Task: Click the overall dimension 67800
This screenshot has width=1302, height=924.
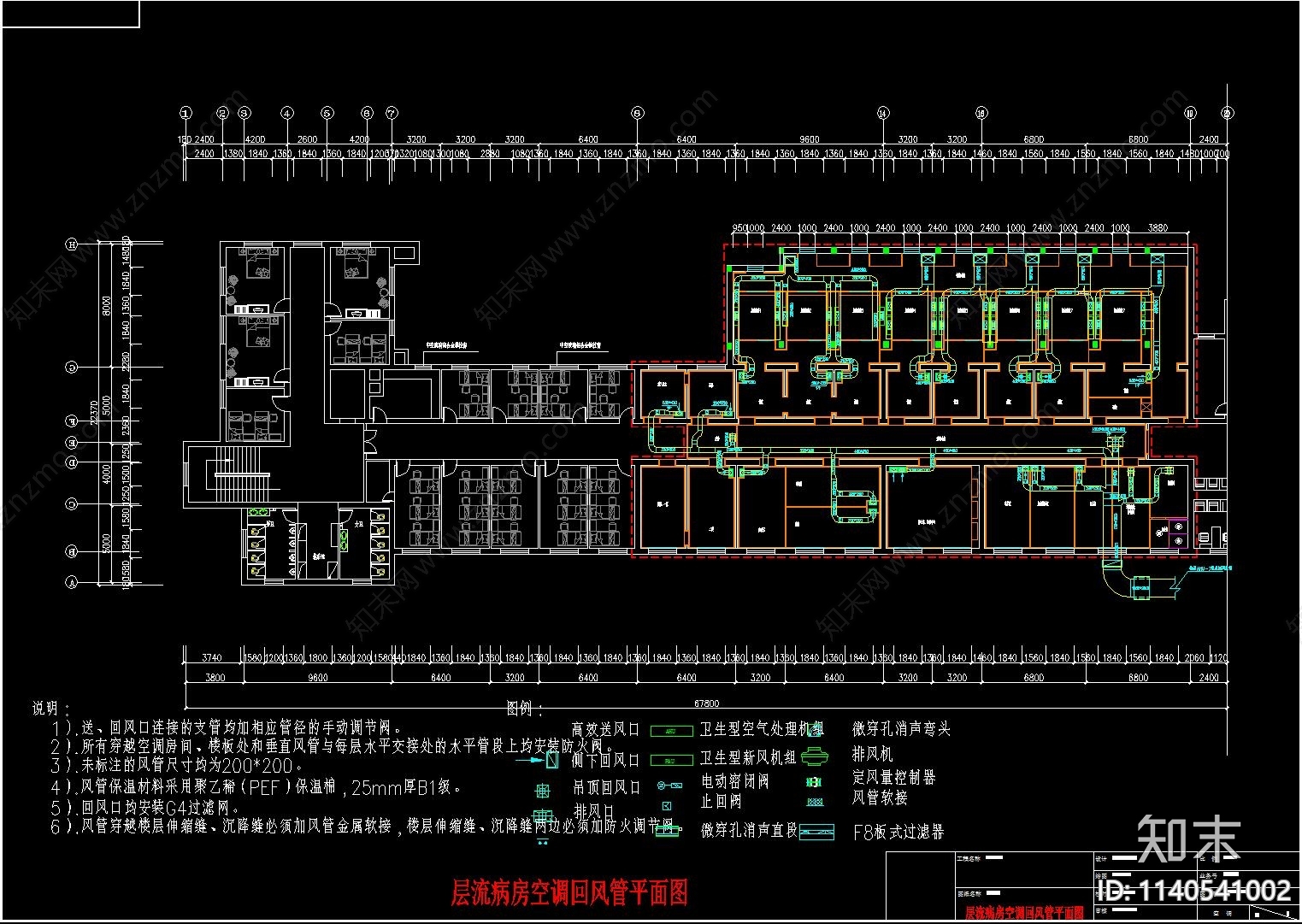Action: (x=706, y=704)
